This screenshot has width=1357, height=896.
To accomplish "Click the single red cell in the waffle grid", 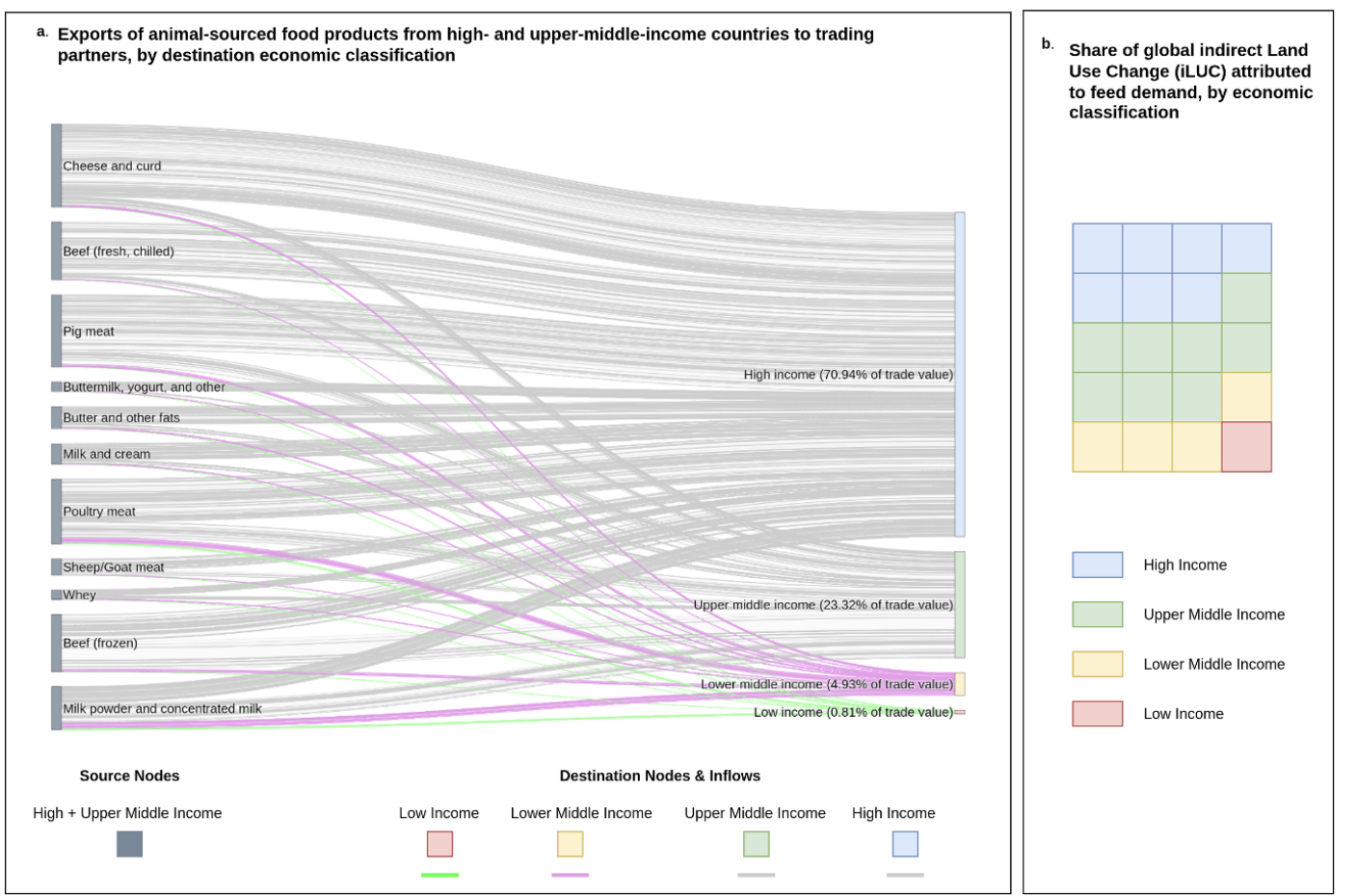I will pos(1246,447).
